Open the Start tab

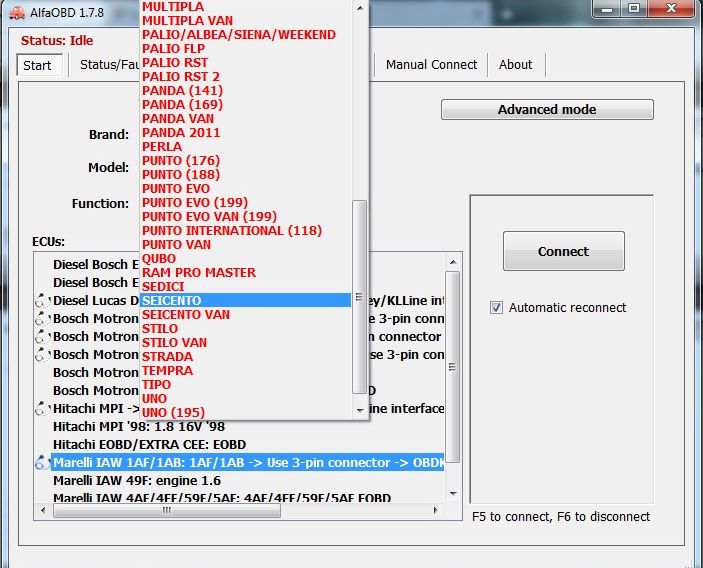point(37,66)
